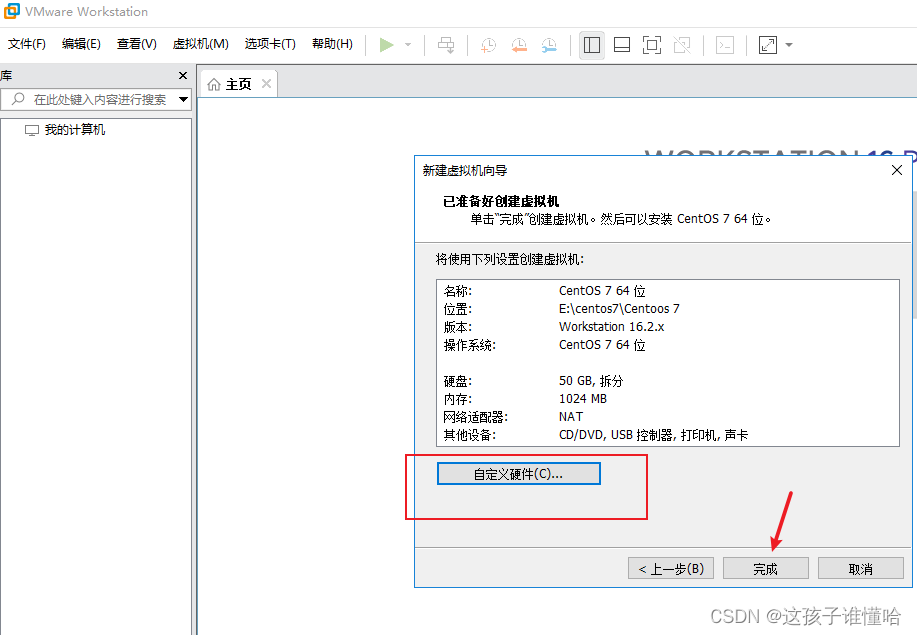Click the network adapter value NAT

pos(571,417)
